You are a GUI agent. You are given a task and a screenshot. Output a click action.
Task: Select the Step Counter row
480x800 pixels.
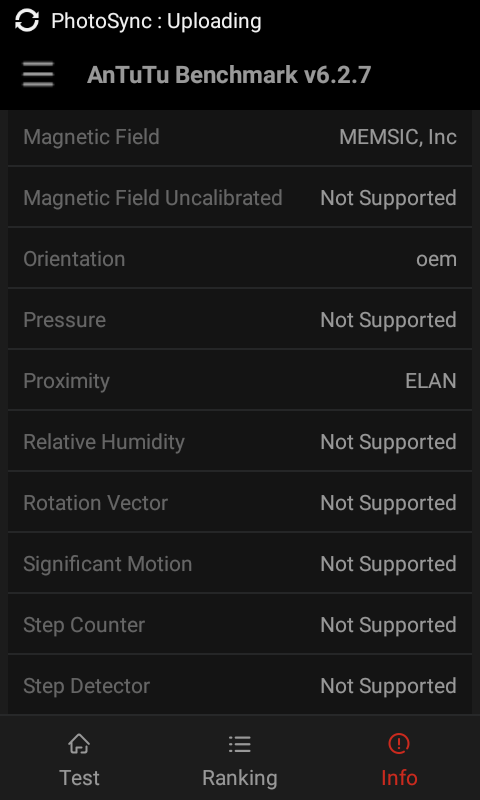pos(240,624)
